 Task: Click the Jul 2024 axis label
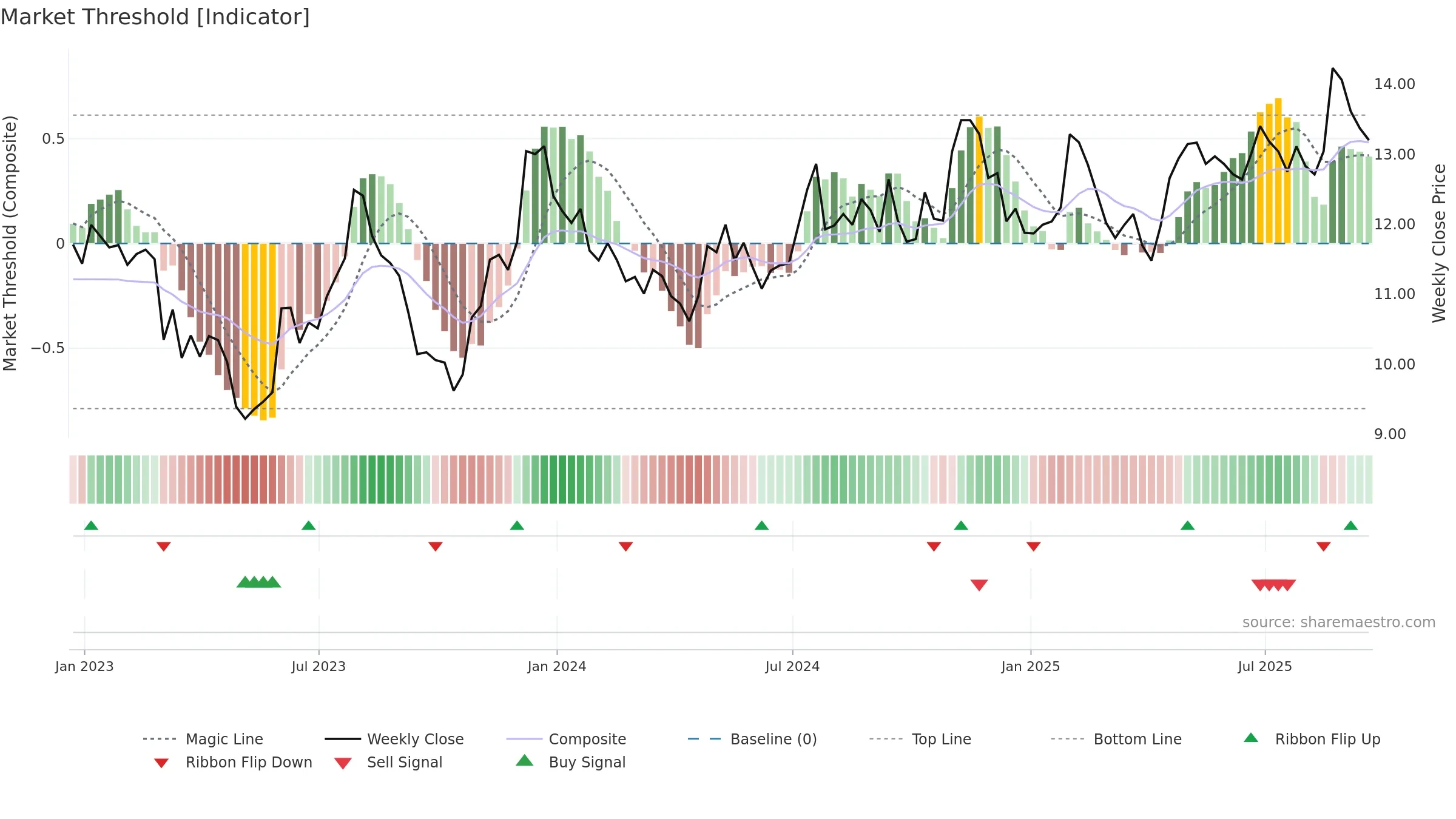[x=792, y=666]
